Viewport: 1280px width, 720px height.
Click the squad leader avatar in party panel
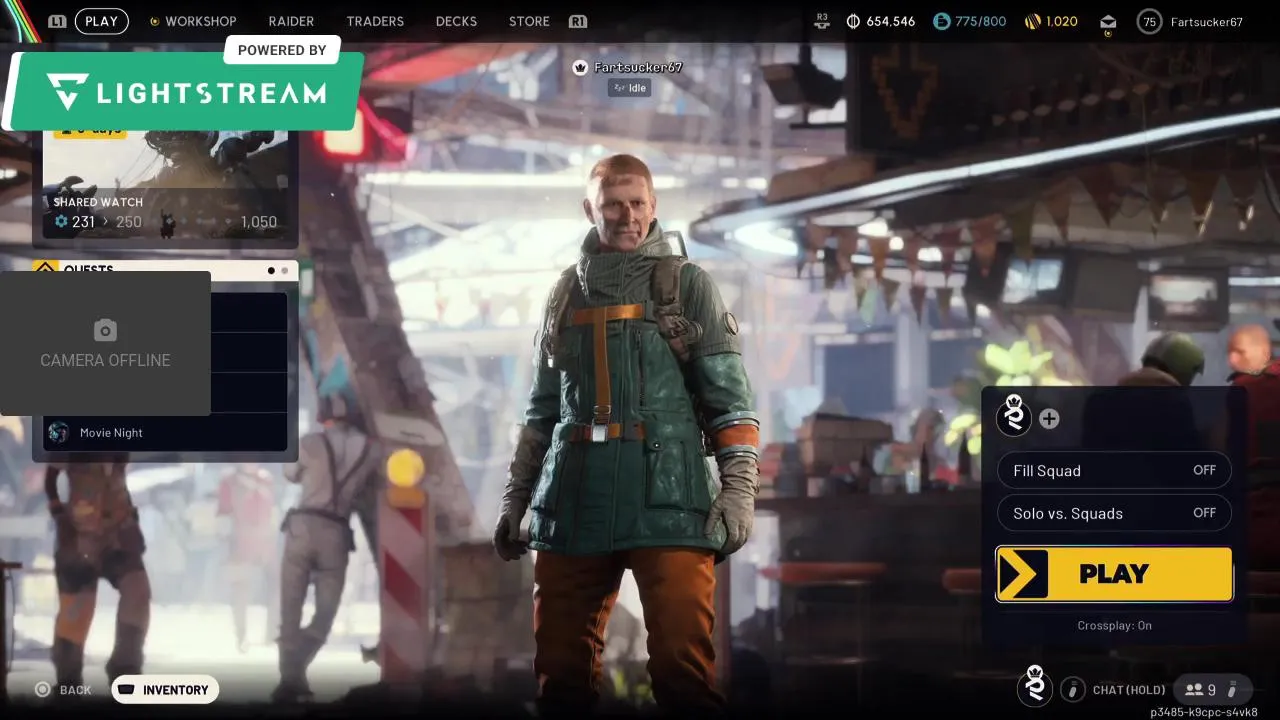[1014, 416]
